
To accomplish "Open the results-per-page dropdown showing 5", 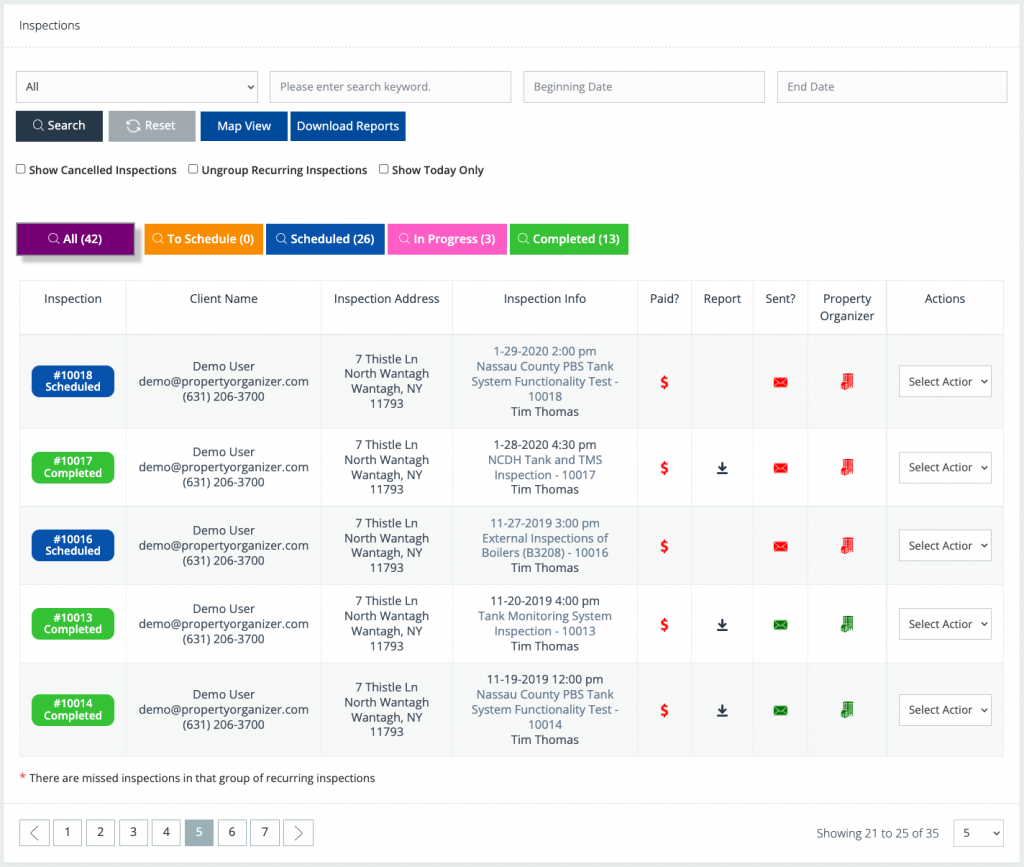I will [978, 832].
